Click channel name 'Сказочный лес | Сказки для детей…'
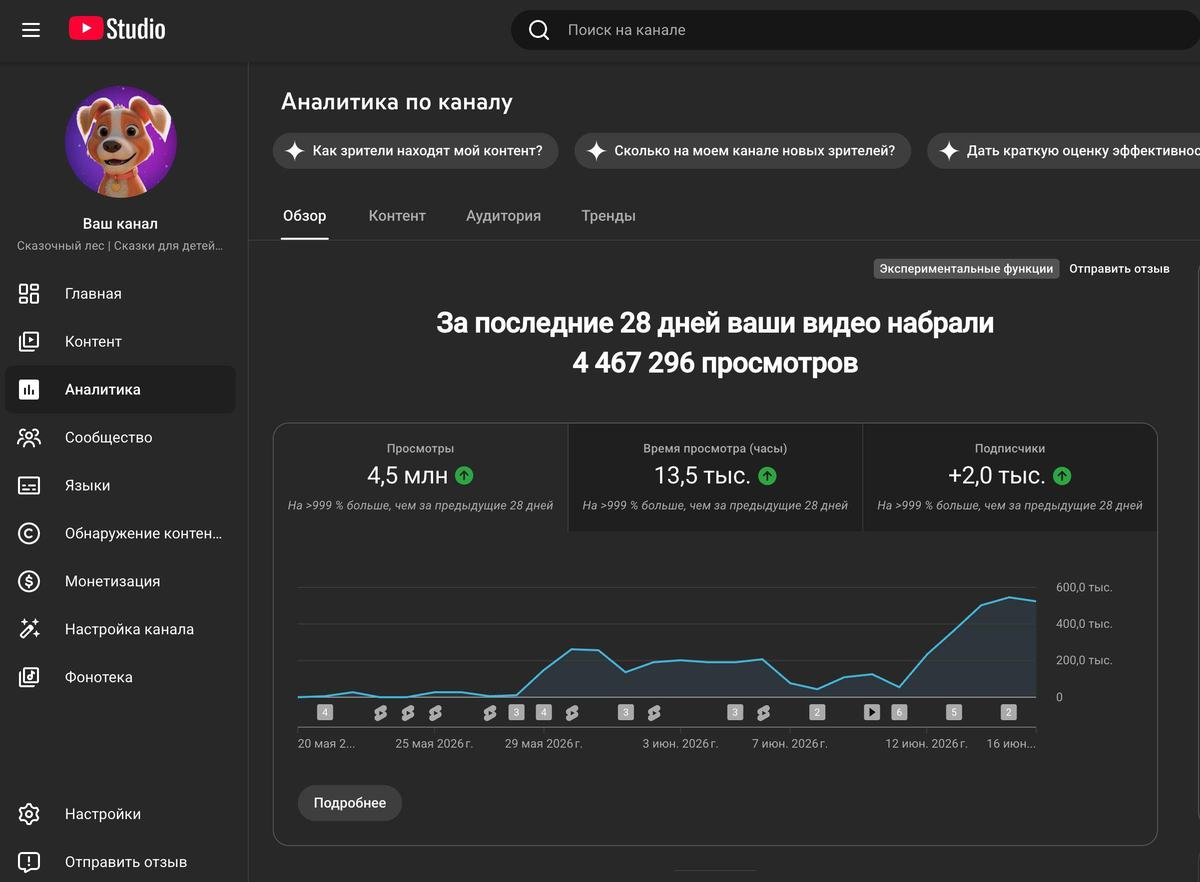The width and height of the screenshot is (1200, 882). click(120, 246)
